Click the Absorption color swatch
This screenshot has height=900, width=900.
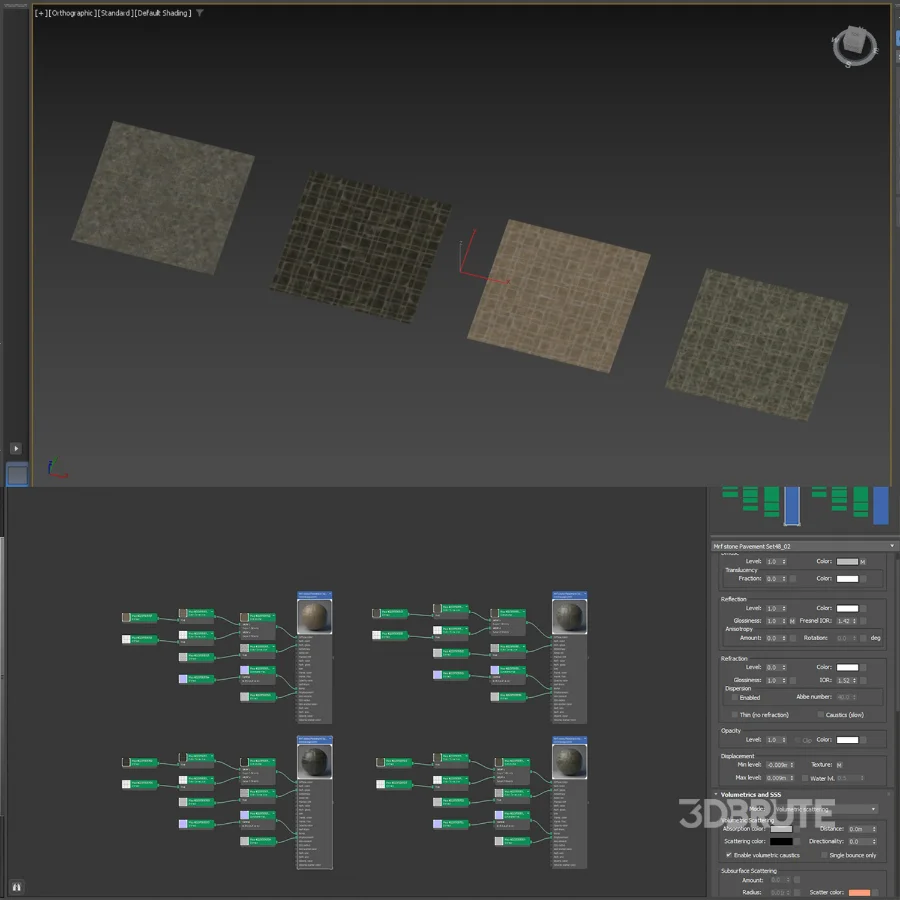click(x=781, y=829)
